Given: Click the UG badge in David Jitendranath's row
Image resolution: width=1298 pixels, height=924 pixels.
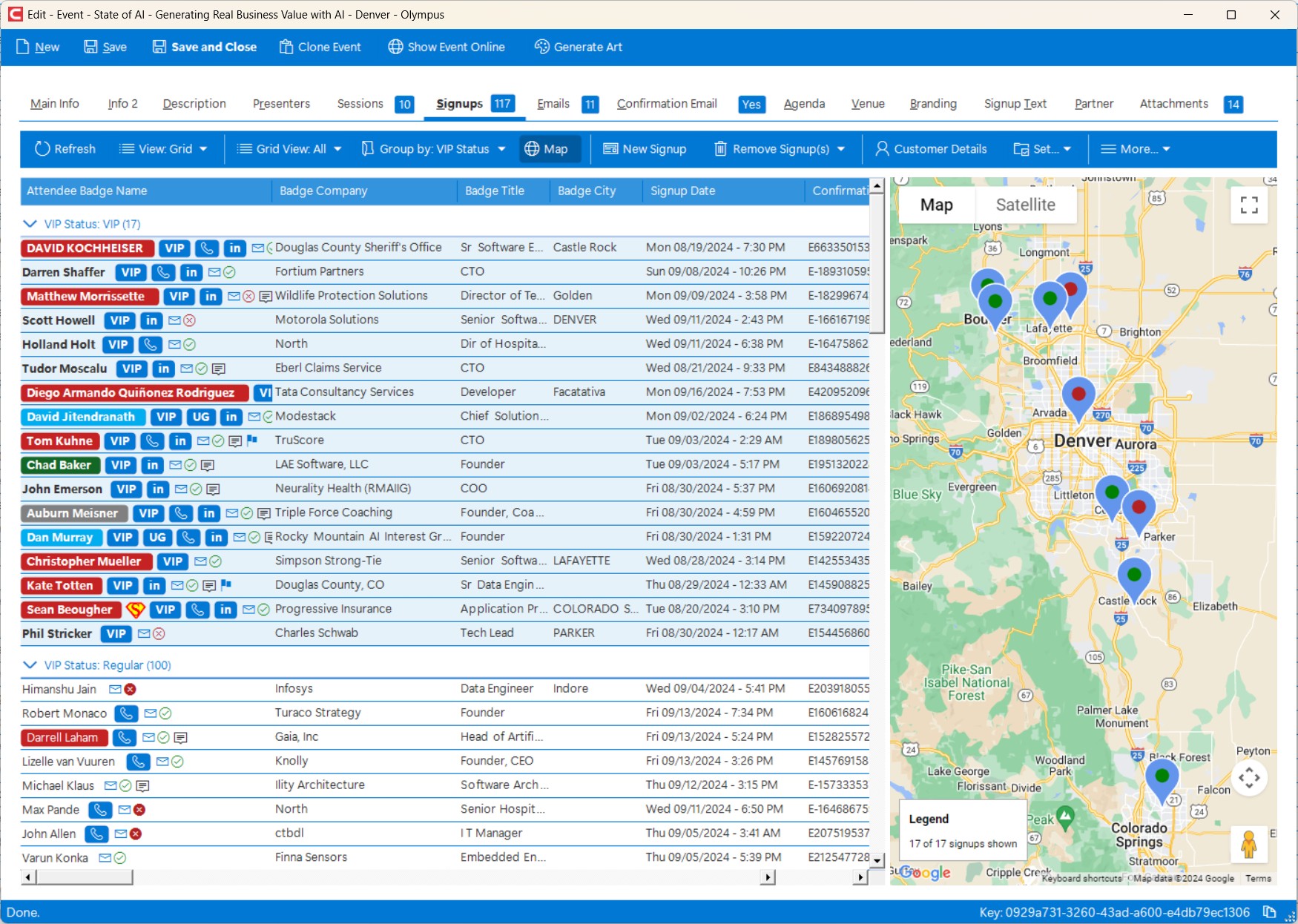Looking at the screenshot, I should (x=201, y=417).
